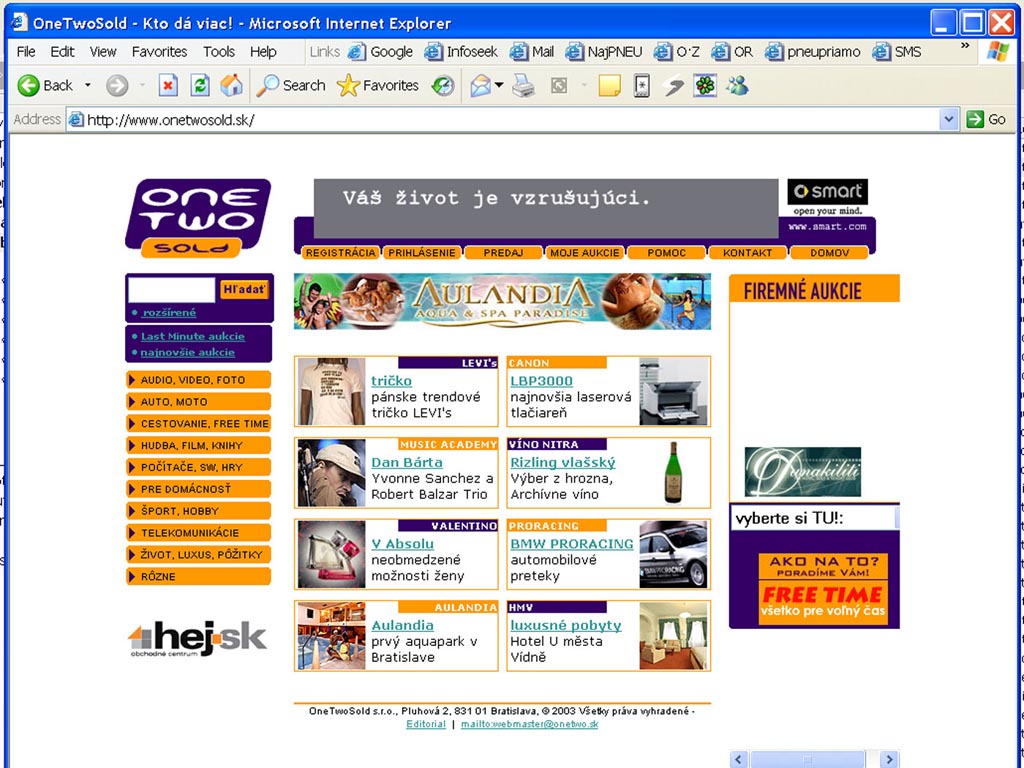Viewport: 1024px width, 768px height.
Task: Click the Go button
Action: coord(987,120)
